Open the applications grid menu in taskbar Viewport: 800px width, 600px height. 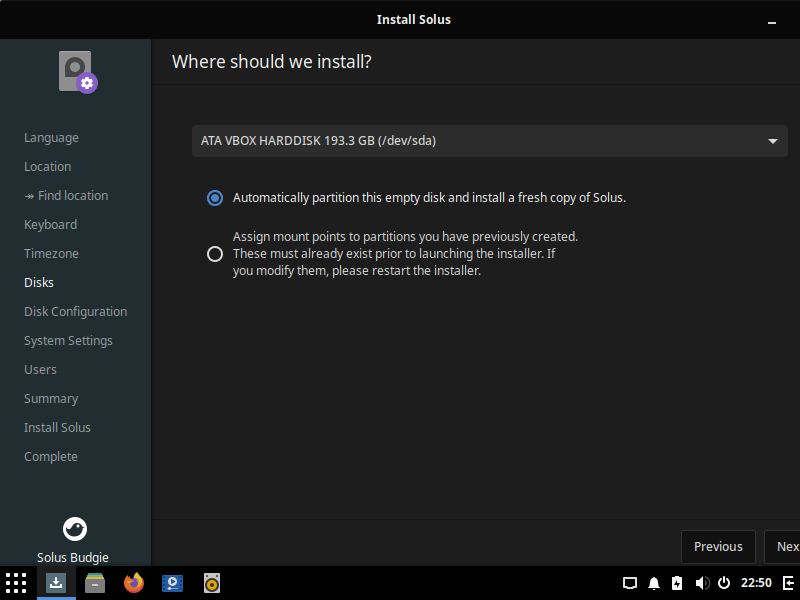point(16,583)
